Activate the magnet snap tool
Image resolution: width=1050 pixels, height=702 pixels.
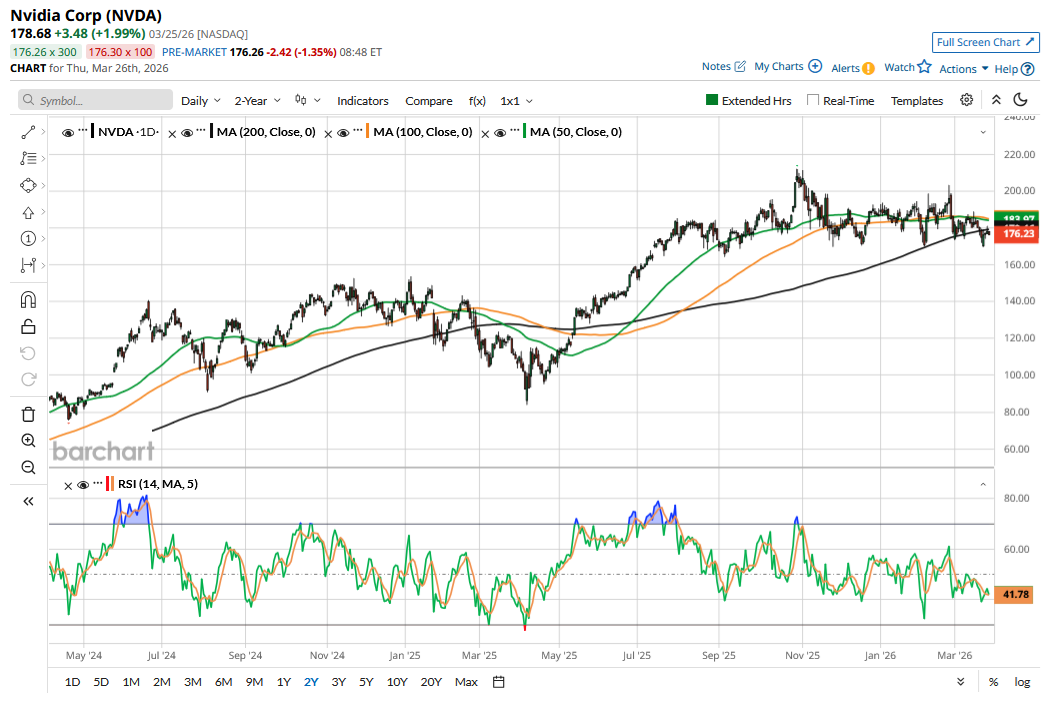(x=28, y=299)
